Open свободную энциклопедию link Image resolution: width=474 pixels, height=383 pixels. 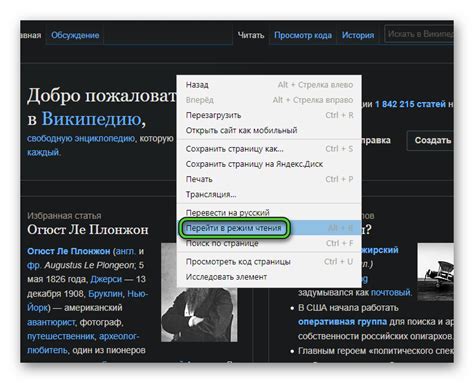[x=81, y=138]
